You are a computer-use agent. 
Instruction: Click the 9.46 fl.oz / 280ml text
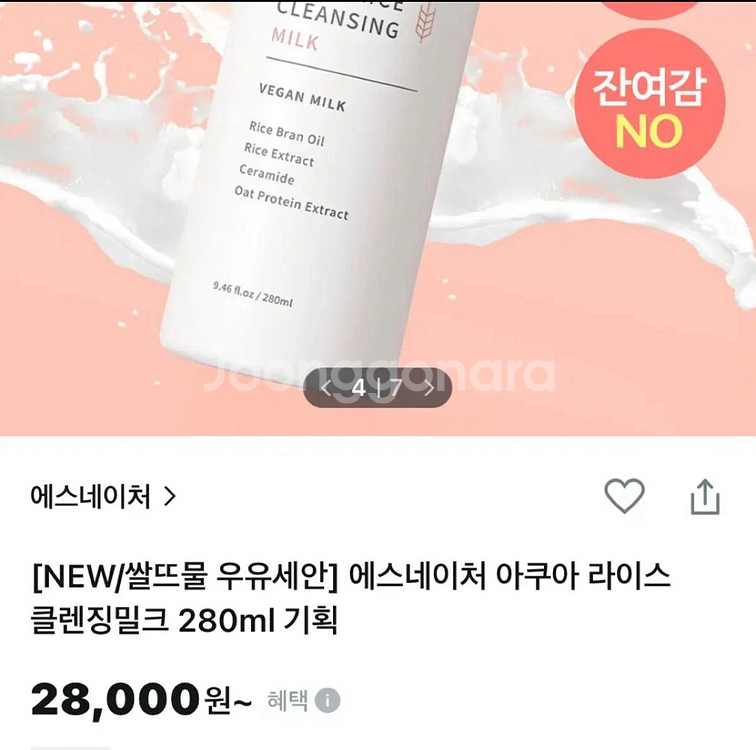click(x=253, y=294)
